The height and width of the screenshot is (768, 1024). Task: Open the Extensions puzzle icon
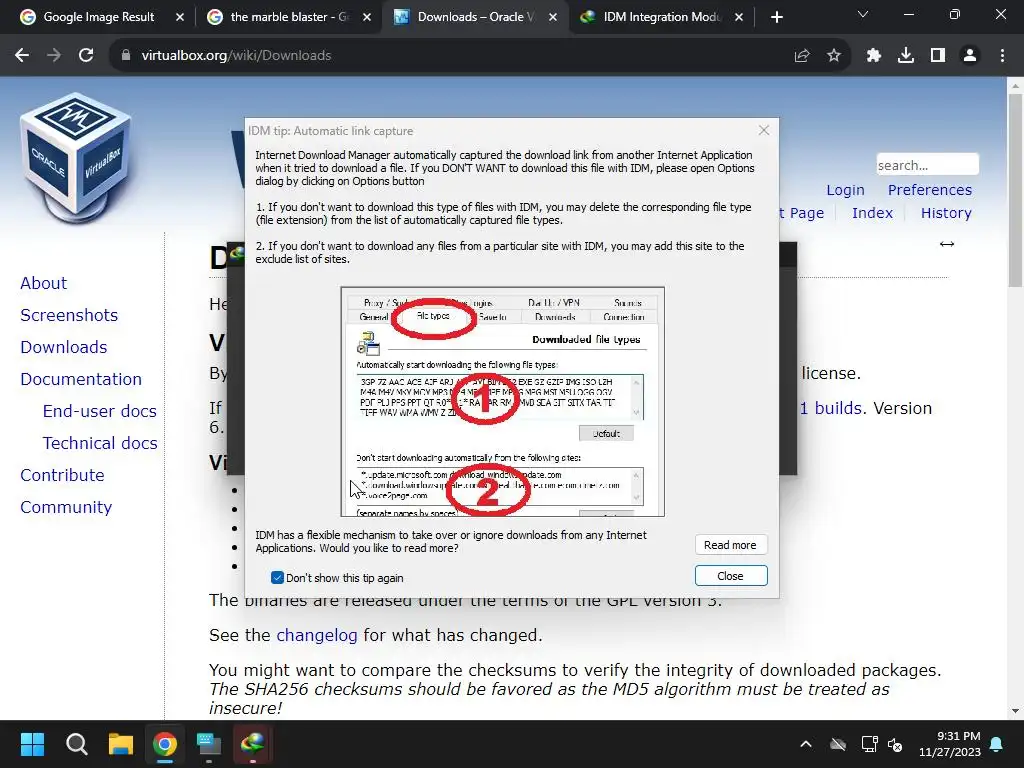tap(874, 56)
